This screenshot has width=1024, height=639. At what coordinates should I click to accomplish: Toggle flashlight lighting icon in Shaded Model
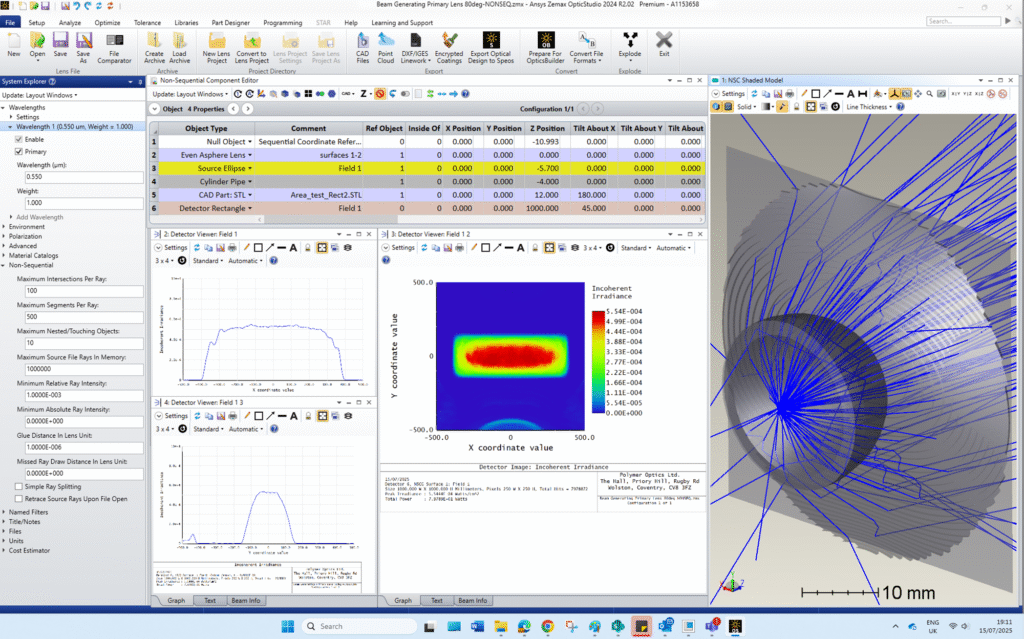tap(782, 106)
